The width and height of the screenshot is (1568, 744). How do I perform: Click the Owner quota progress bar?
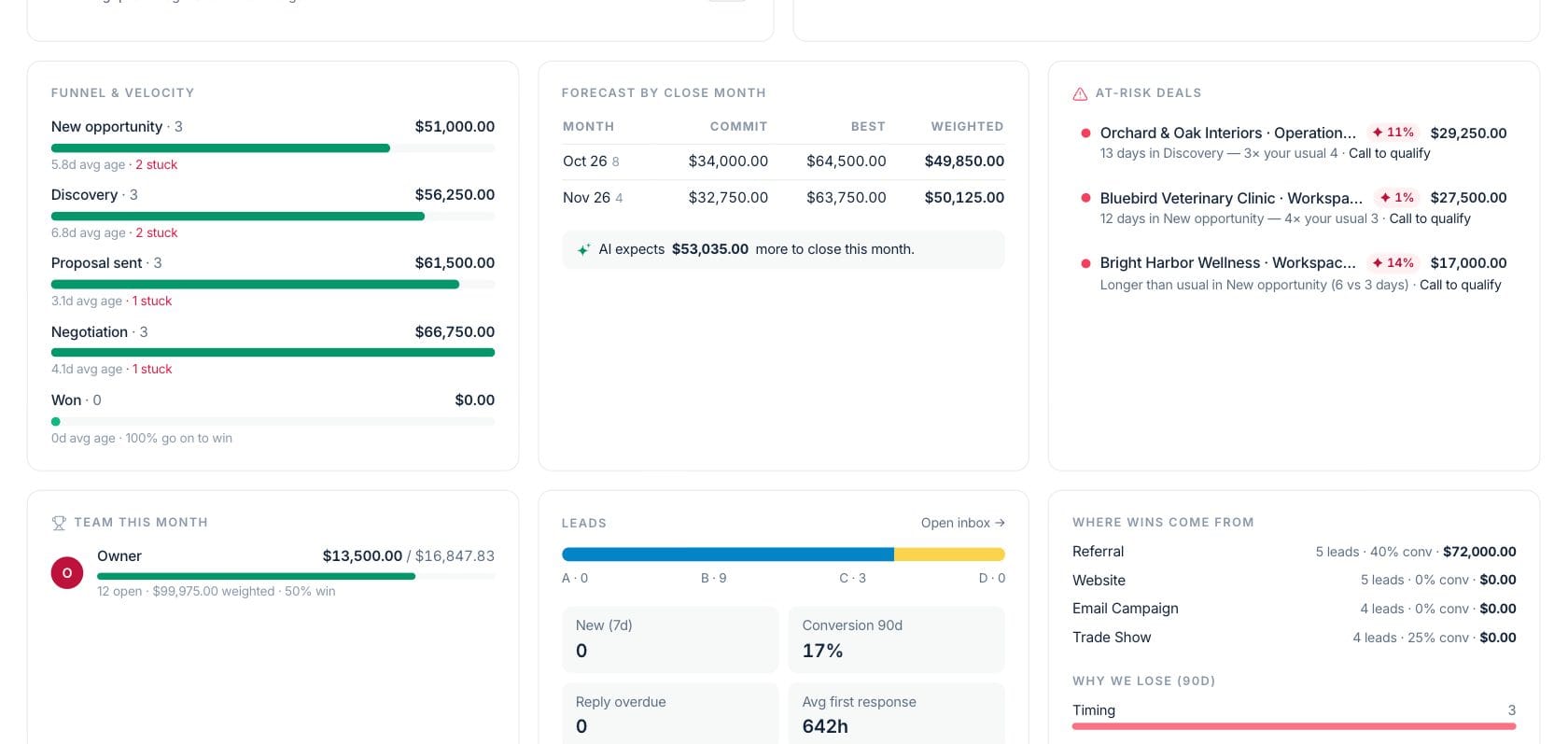(296, 576)
